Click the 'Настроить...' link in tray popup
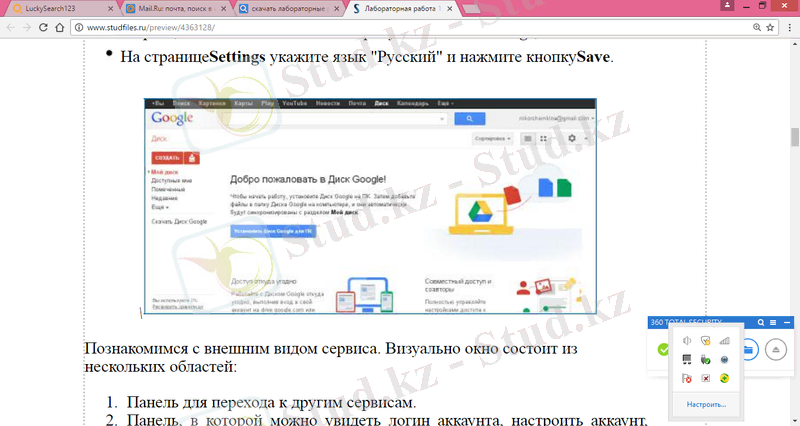This screenshot has height=426, width=800. point(706,405)
